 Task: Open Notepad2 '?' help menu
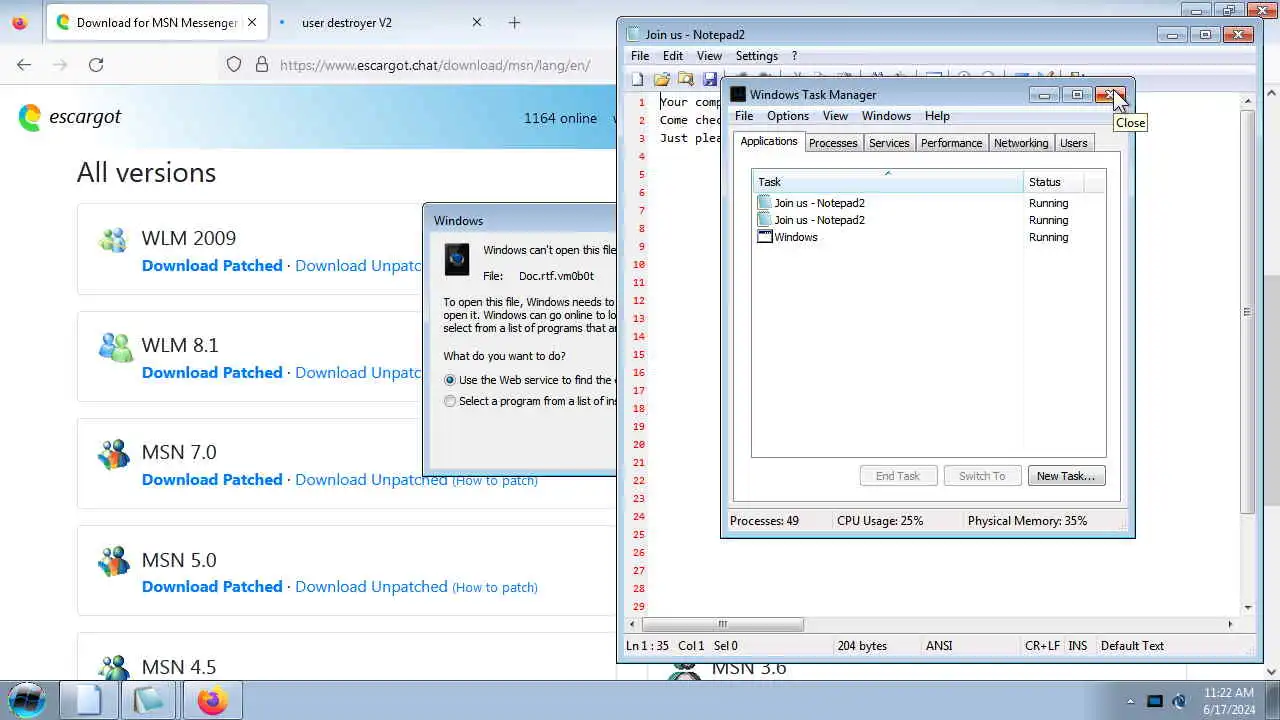click(x=794, y=56)
